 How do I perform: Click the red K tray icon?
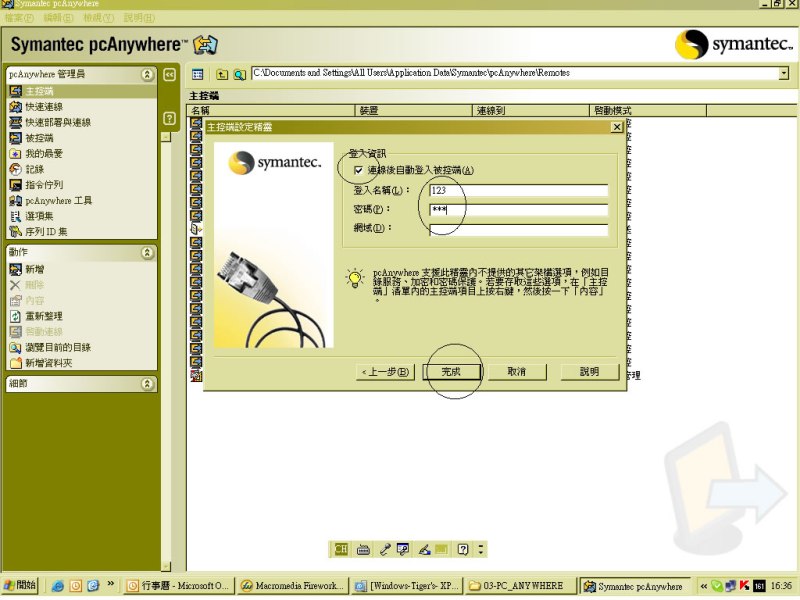(744, 586)
